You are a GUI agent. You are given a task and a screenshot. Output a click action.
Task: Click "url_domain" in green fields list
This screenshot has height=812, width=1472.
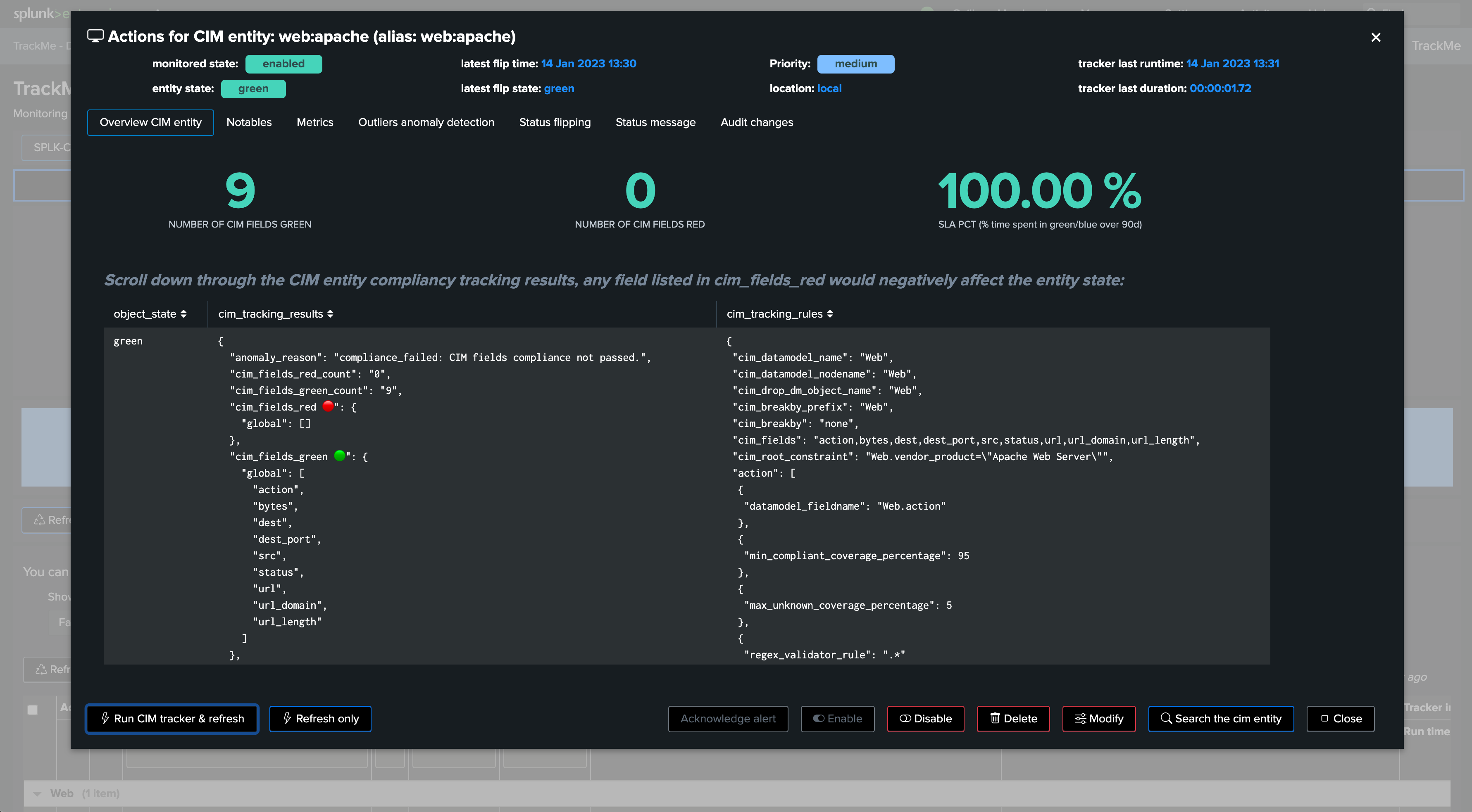289,605
